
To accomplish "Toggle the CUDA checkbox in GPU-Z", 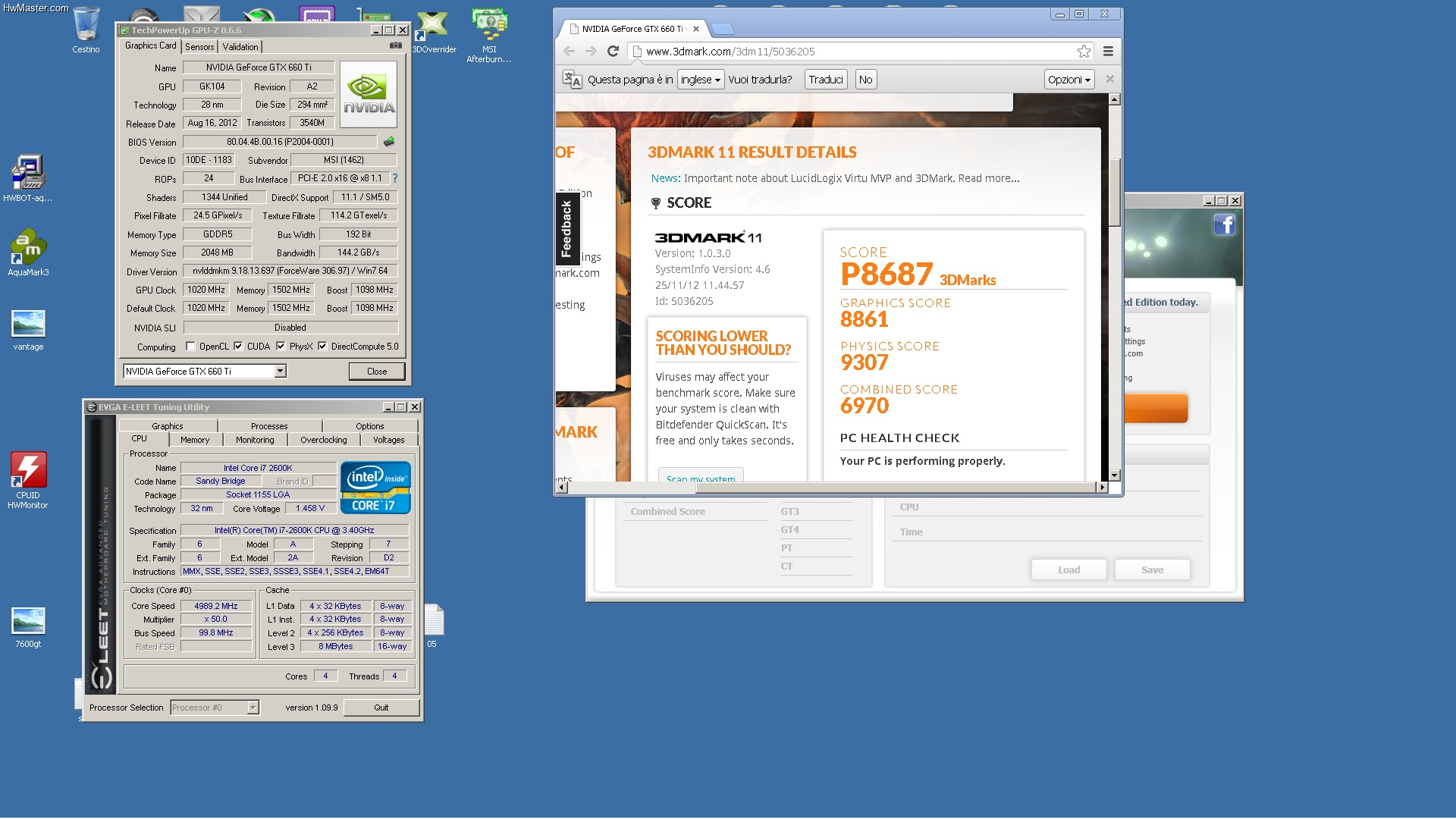I will (x=238, y=347).
